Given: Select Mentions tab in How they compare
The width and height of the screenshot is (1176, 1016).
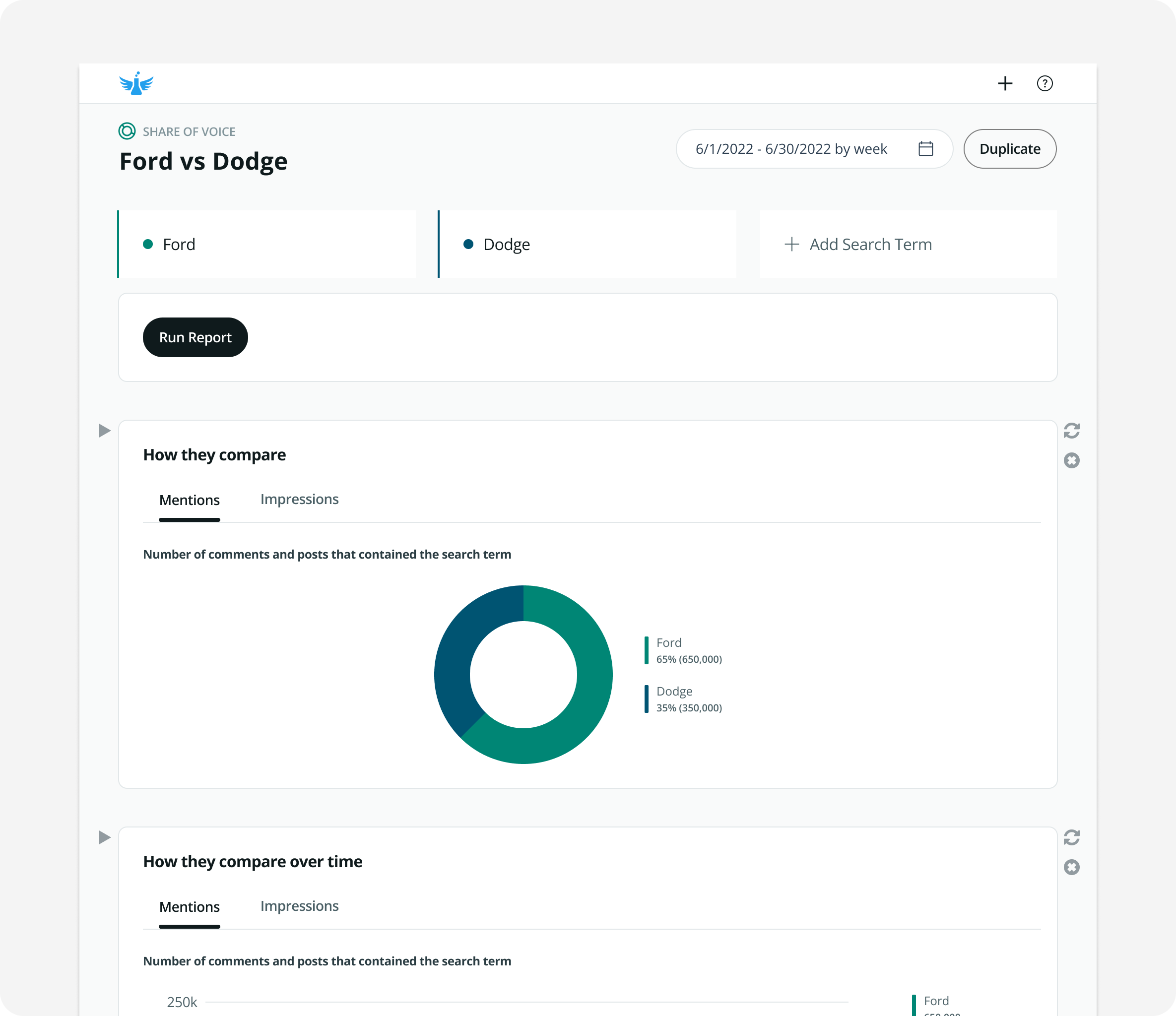Looking at the screenshot, I should pos(189,500).
